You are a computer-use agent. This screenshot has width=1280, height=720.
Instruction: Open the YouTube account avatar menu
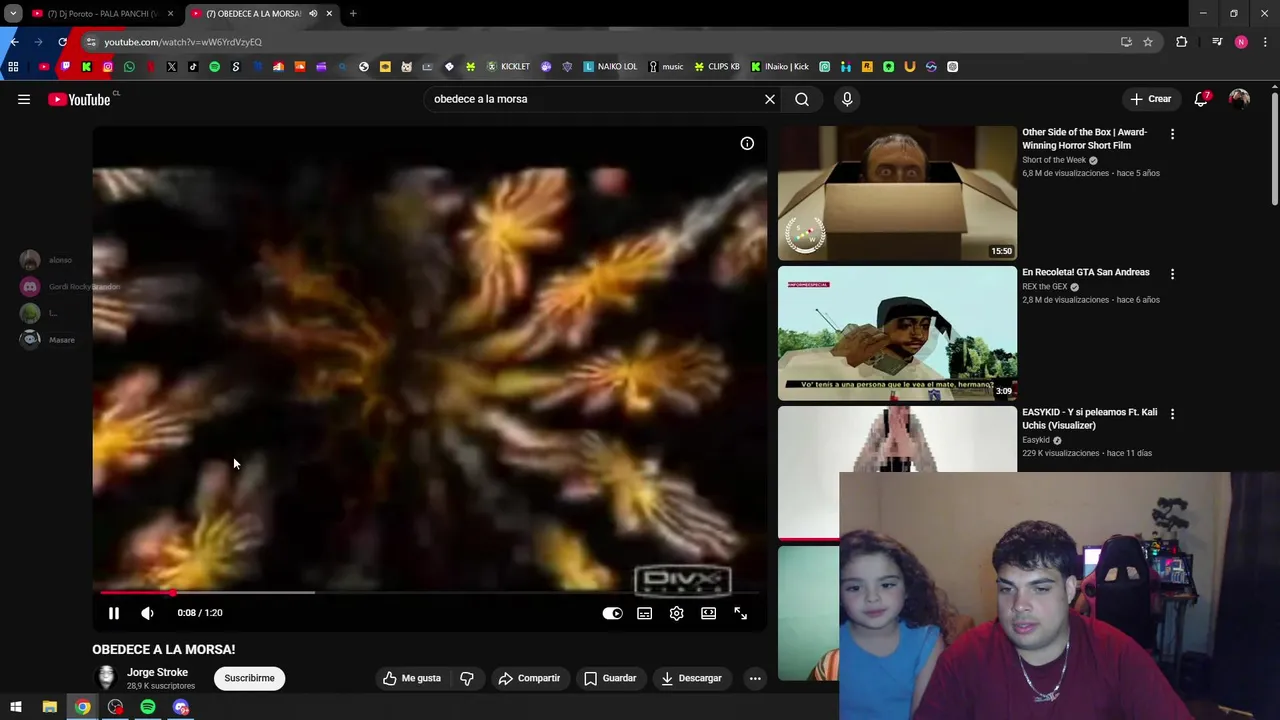(1239, 99)
